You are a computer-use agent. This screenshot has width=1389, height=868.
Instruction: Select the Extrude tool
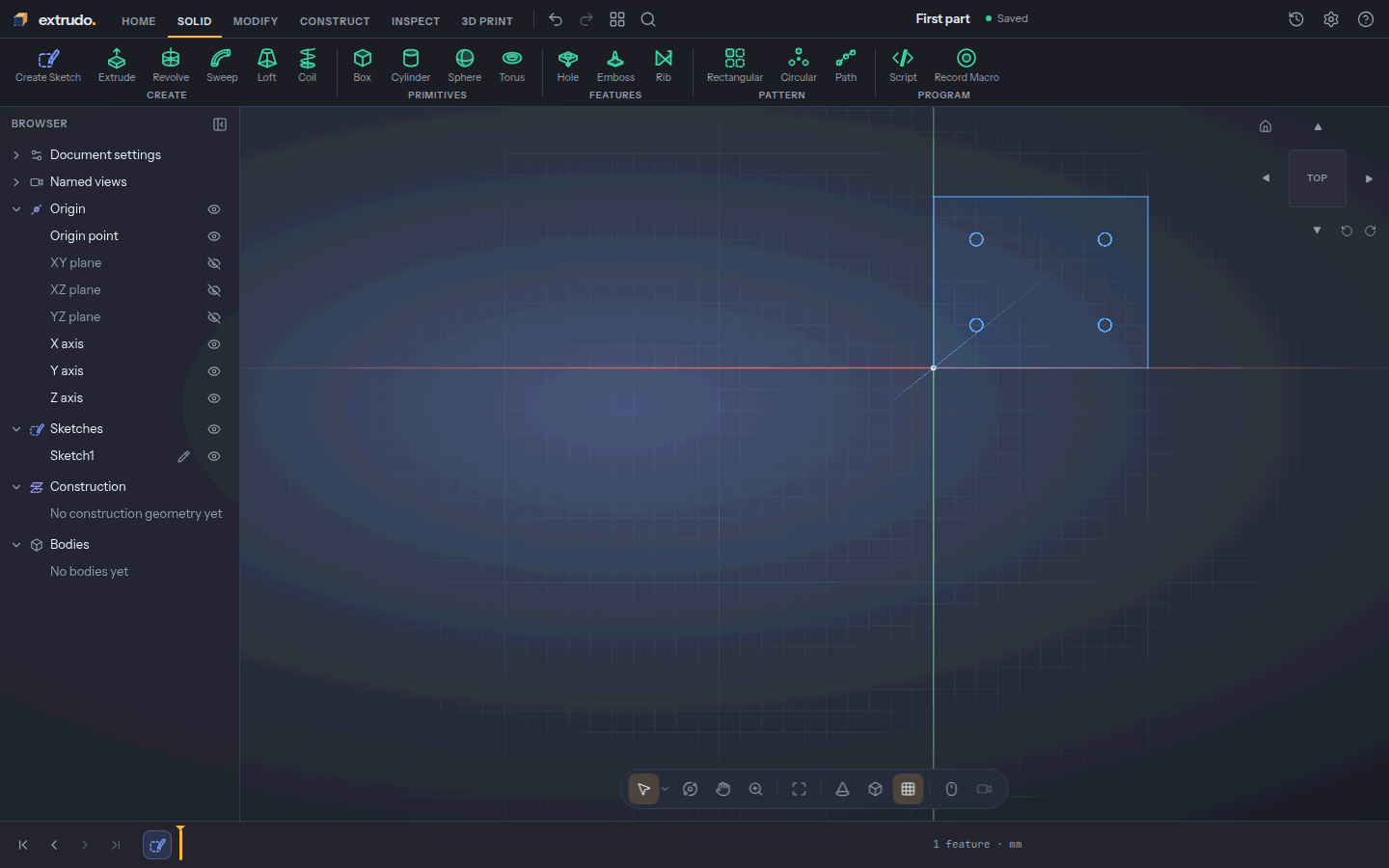pos(117,66)
